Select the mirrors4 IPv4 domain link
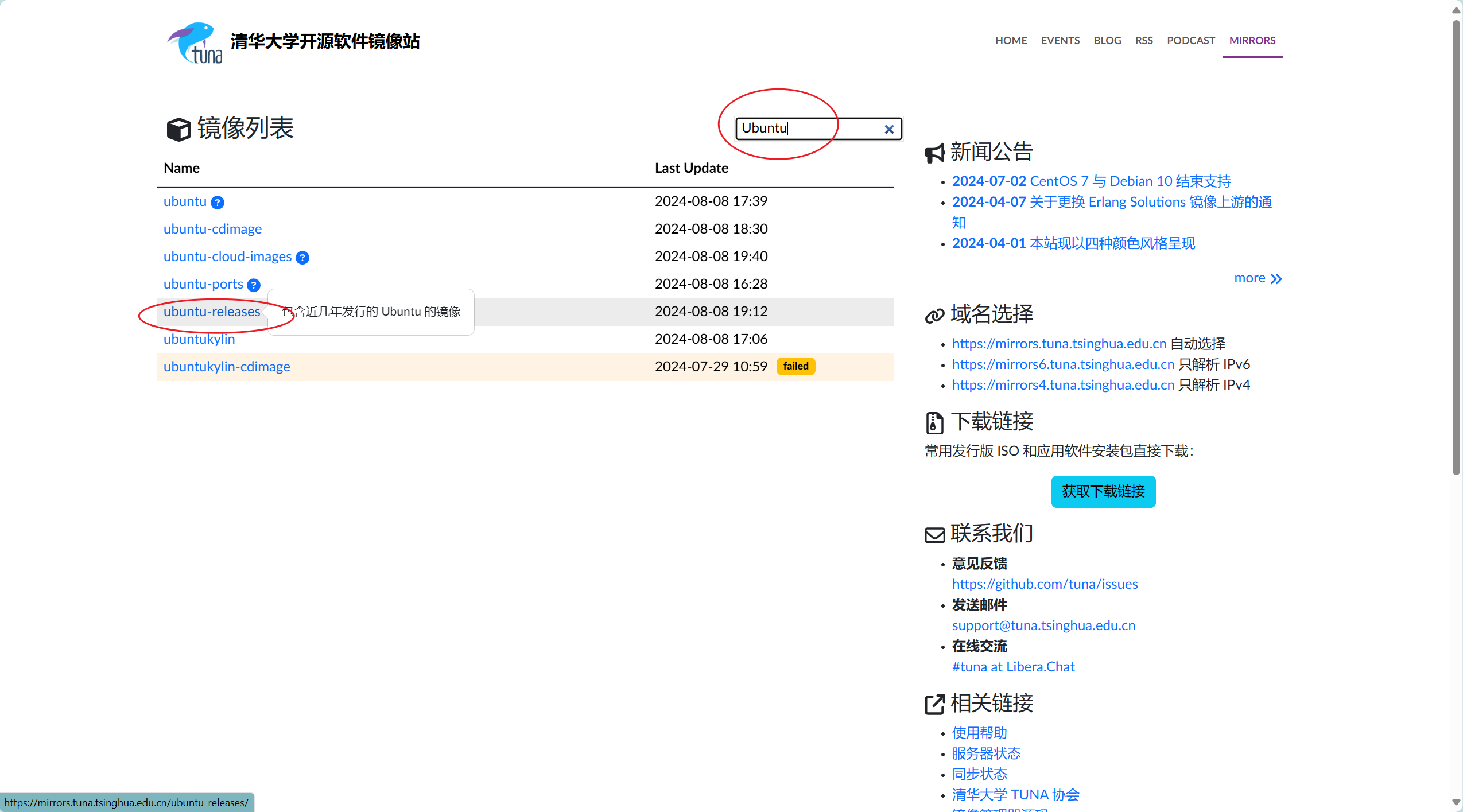This screenshot has height=812, width=1463. click(x=1063, y=385)
